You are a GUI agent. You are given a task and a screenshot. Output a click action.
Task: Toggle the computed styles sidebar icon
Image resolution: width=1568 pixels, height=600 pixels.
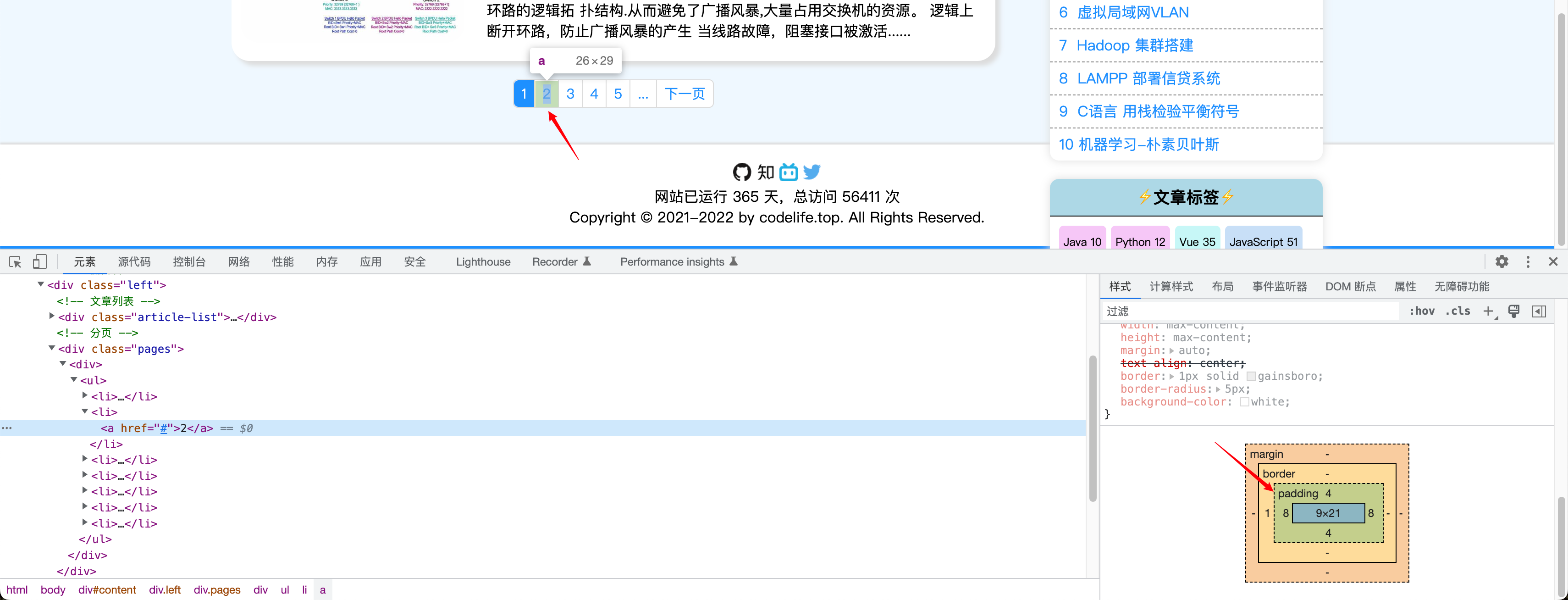click(x=1539, y=311)
